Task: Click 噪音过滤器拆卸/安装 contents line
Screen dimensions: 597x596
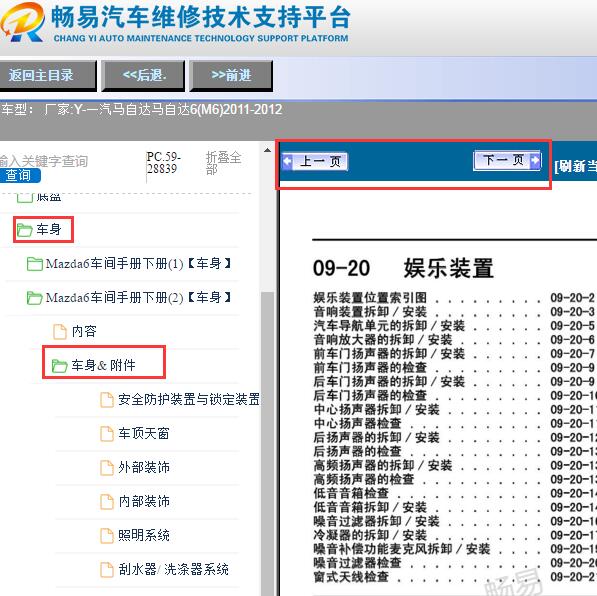Action: 455,521
